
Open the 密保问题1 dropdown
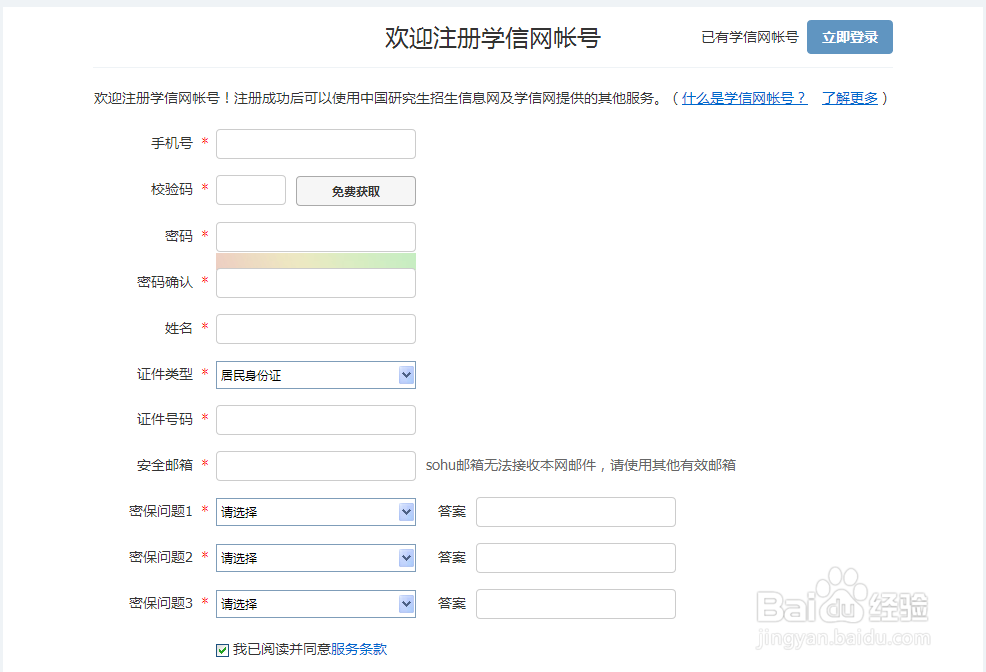(315, 512)
